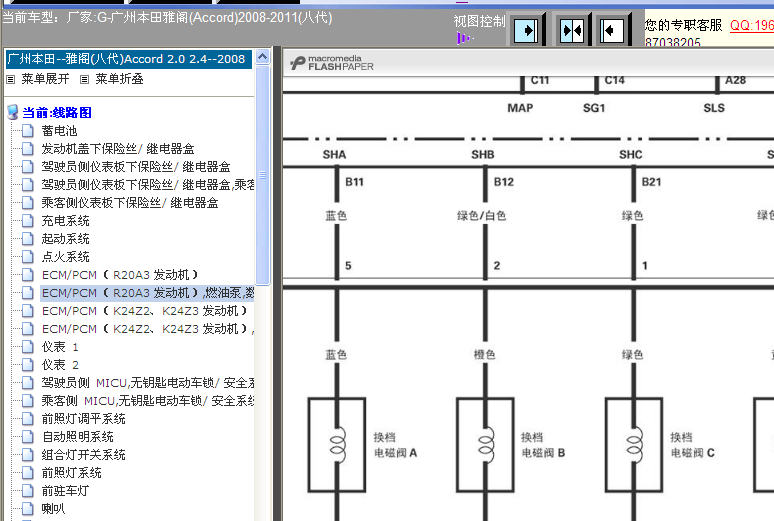Click the 视图控制 label

(x=479, y=21)
